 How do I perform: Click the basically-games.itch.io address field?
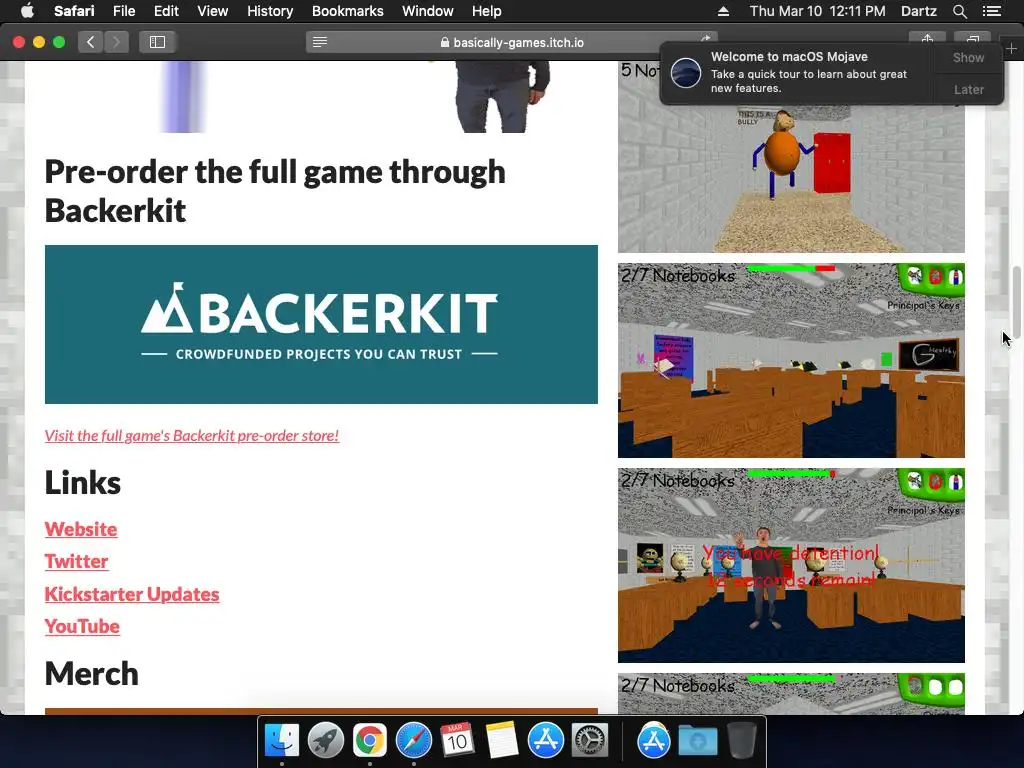[511, 42]
